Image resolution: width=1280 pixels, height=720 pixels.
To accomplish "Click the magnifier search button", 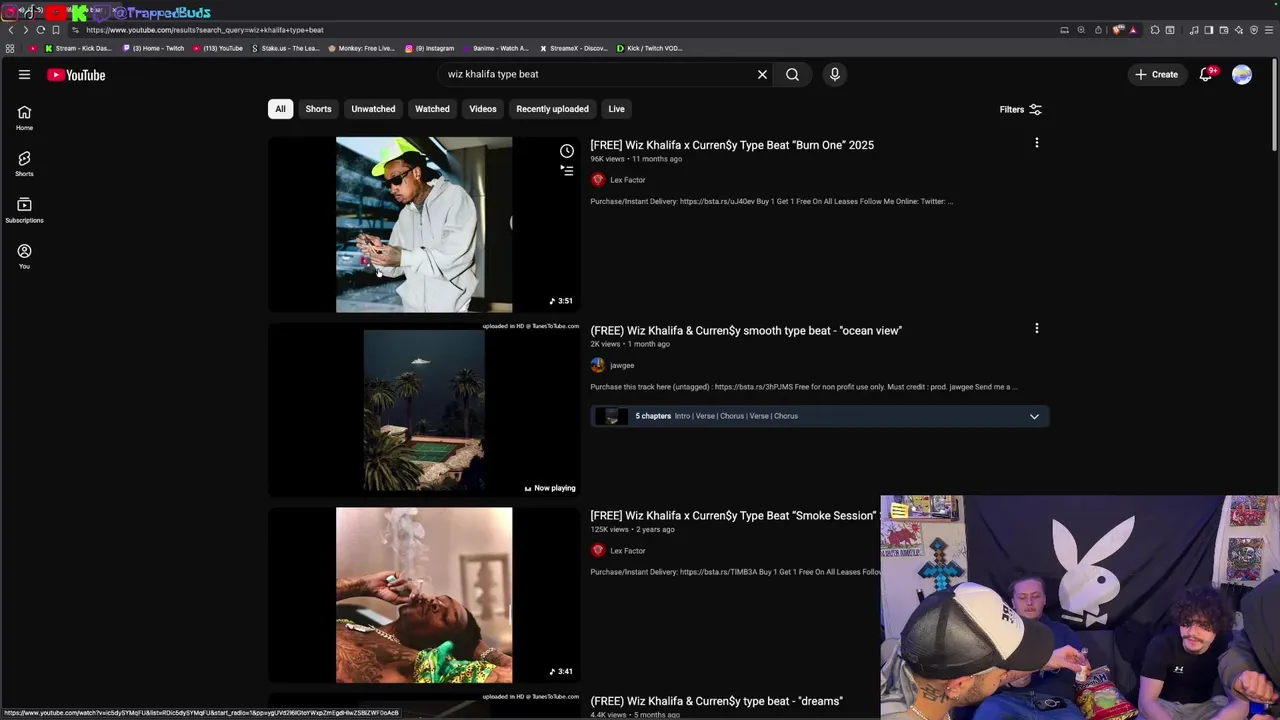I will [x=792, y=74].
